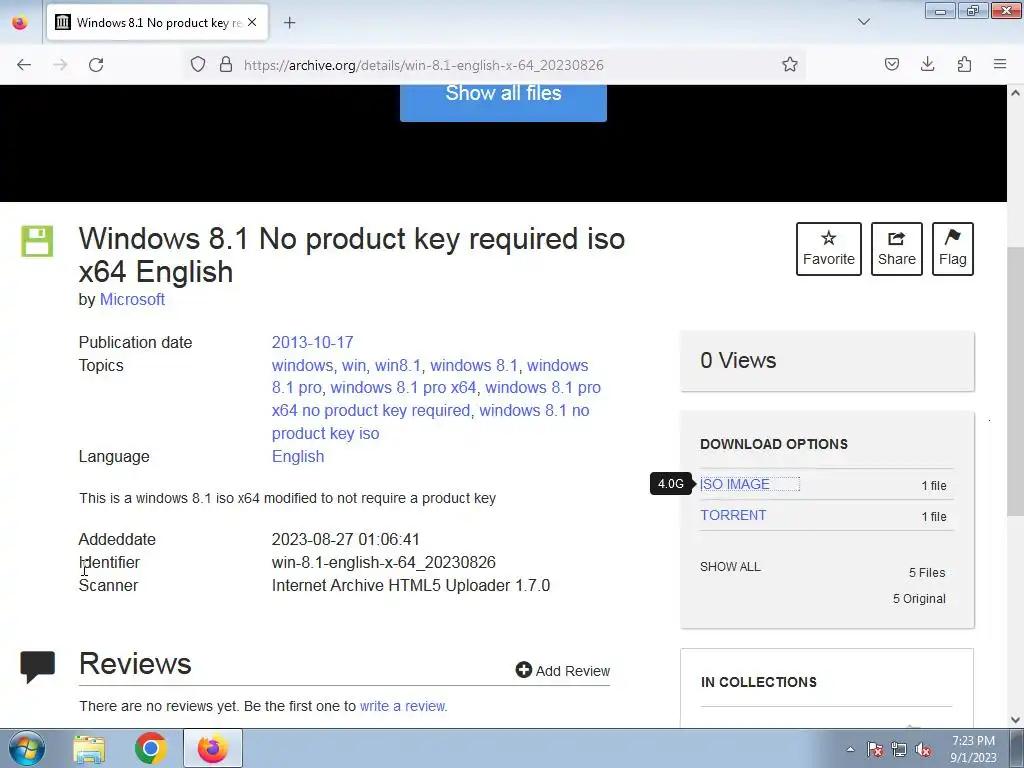Click the green floppy disk software icon
Image resolution: width=1024 pixels, height=768 pixels.
(37, 241)
